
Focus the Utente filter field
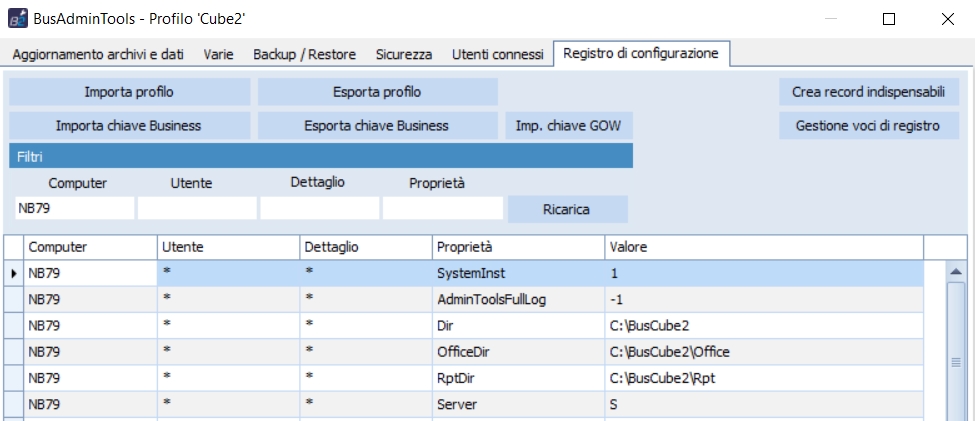click(x=197, y=208)
